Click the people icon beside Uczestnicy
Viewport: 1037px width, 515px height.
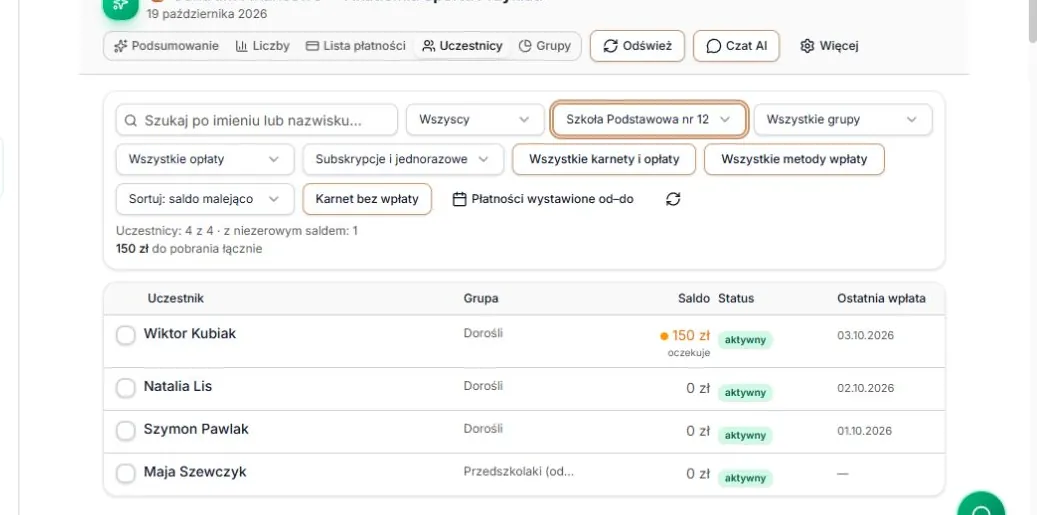click(x=429, y=46)
